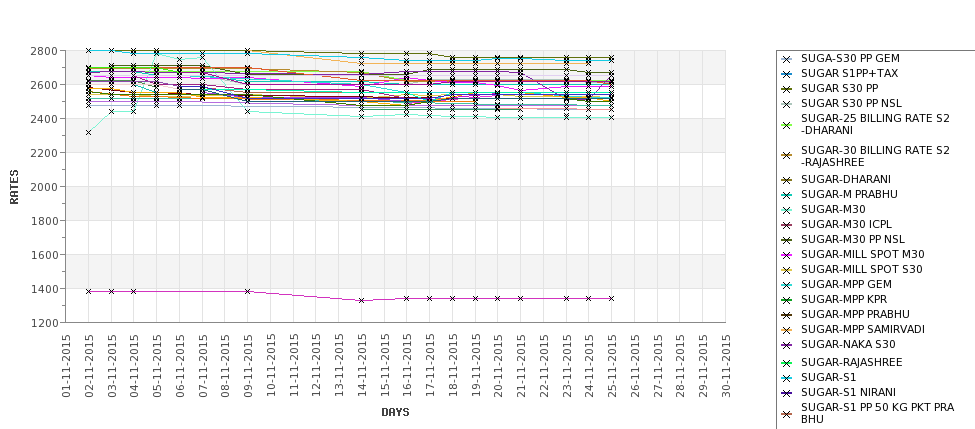Click the orange marker beside SUGAR-MPP SAMIRVADI

pyautogui.click(x=787, y=330)
